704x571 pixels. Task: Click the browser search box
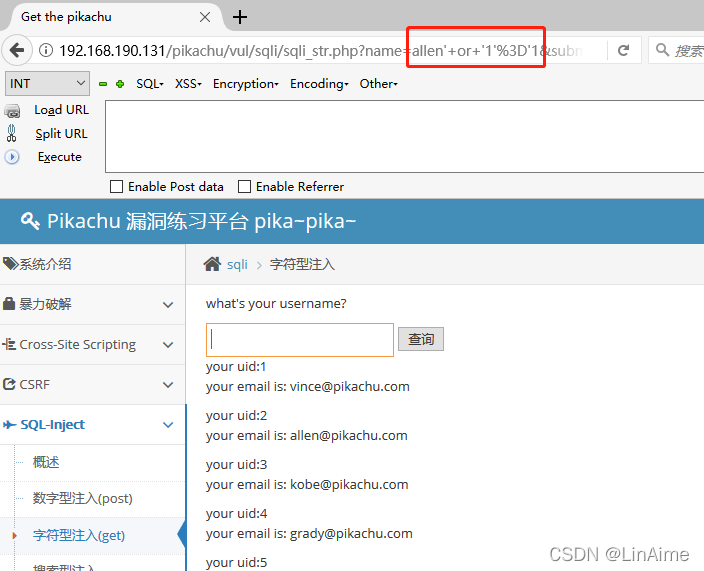677,50
